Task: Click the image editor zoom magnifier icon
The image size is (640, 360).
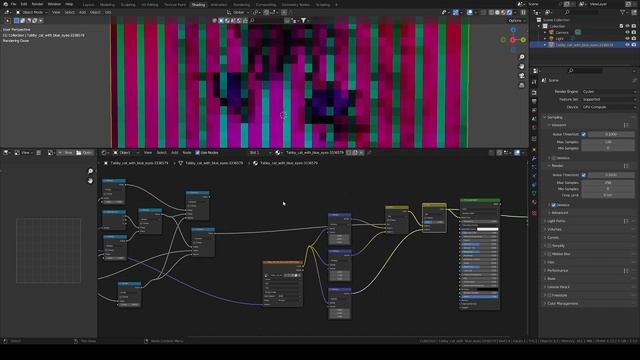Action: 90,171
